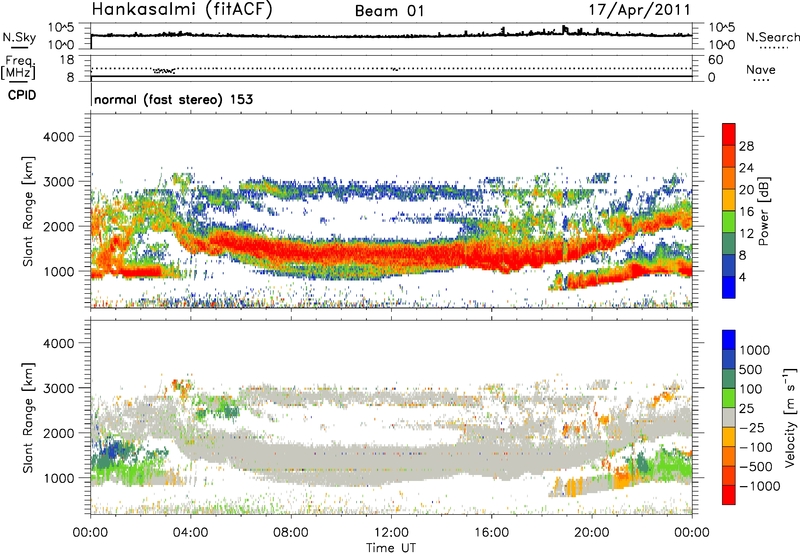Click the normal (fast stereo) 153 text
The height and width of the screenshot is (554, 800).
coord(173,99)
